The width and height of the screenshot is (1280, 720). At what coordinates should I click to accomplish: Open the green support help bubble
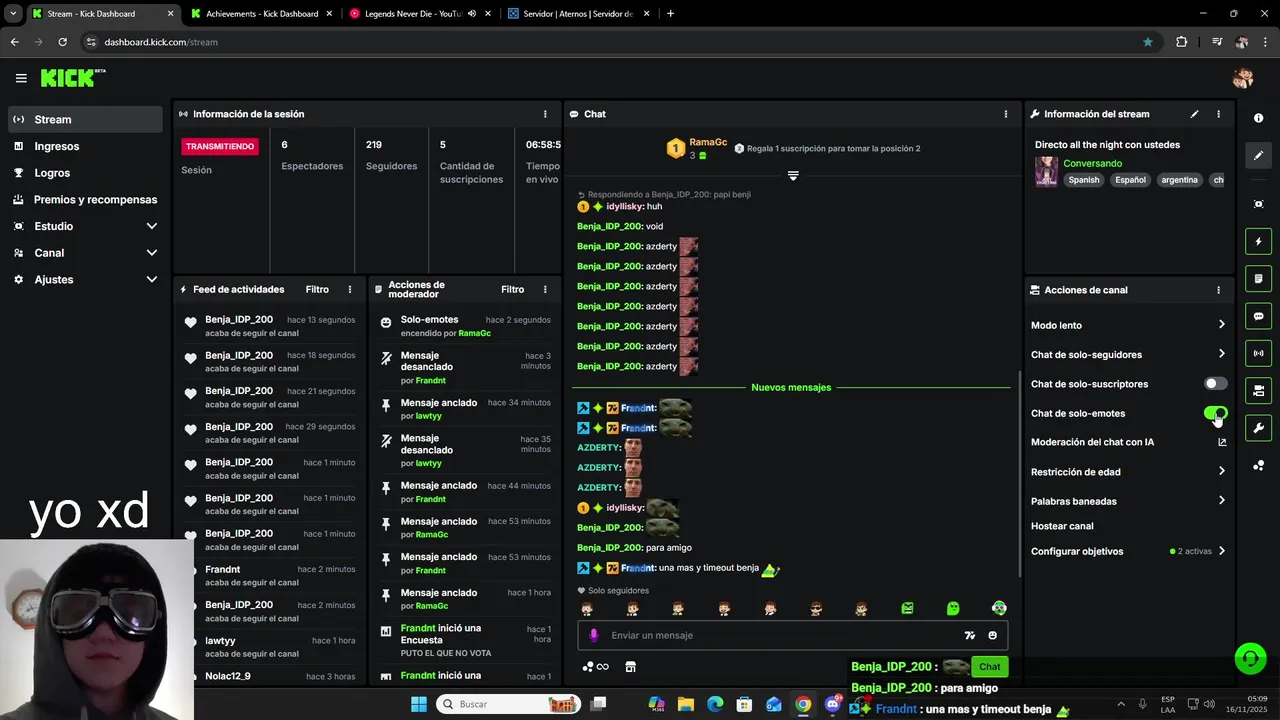[1249, 658]
